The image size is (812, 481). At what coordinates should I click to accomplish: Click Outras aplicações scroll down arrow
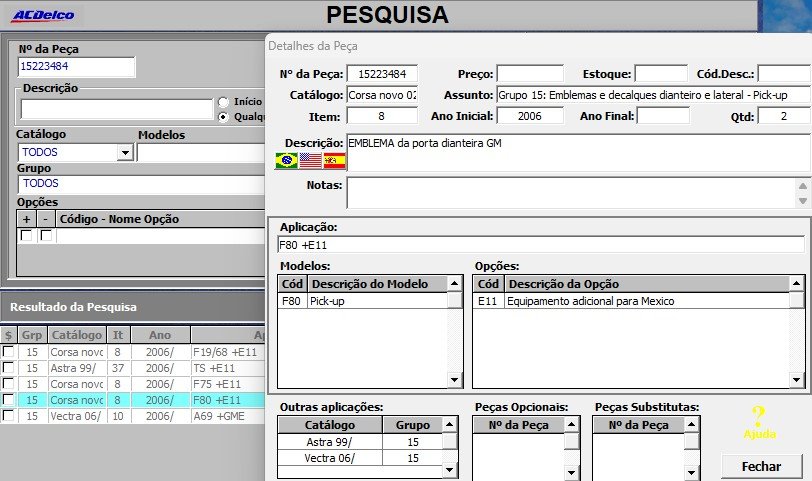pos(450,470)
